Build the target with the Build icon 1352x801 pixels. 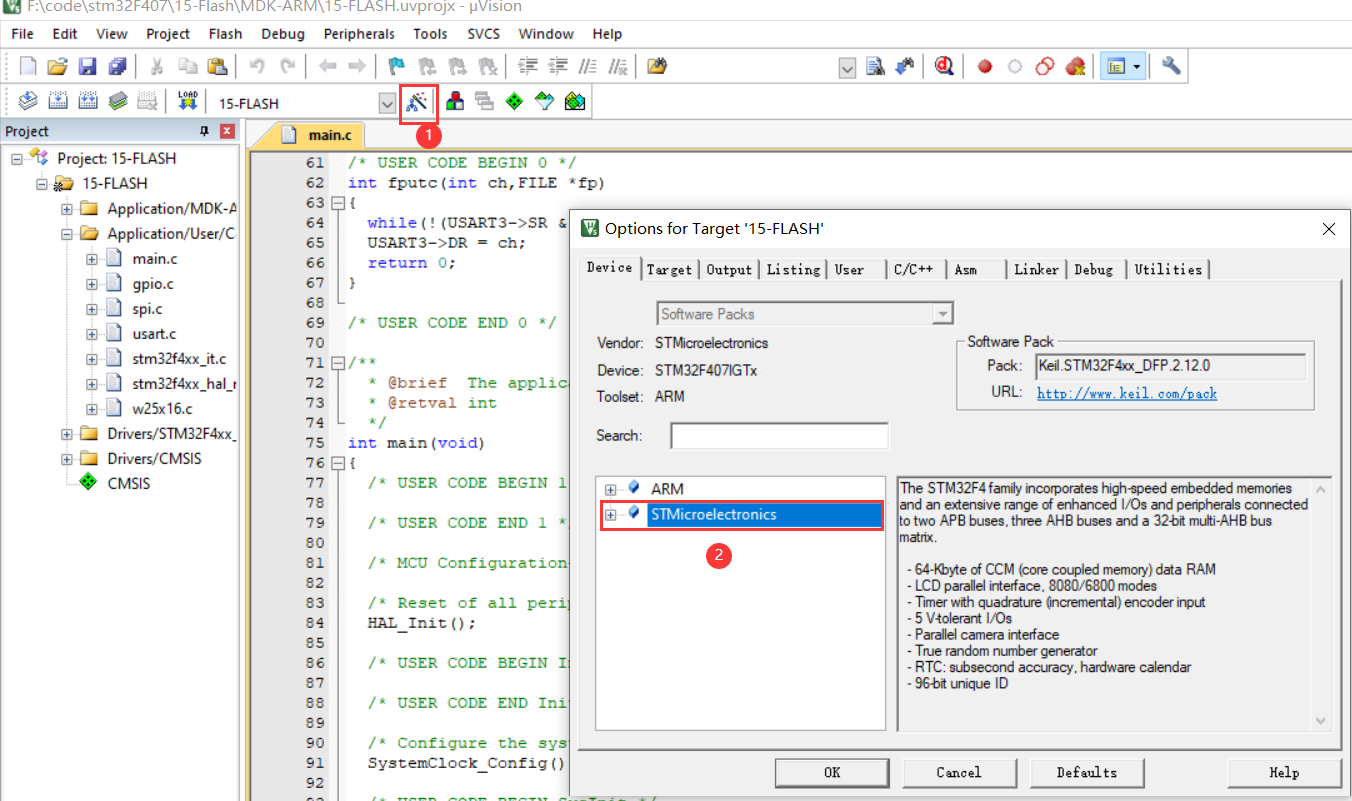coord(58,101)
